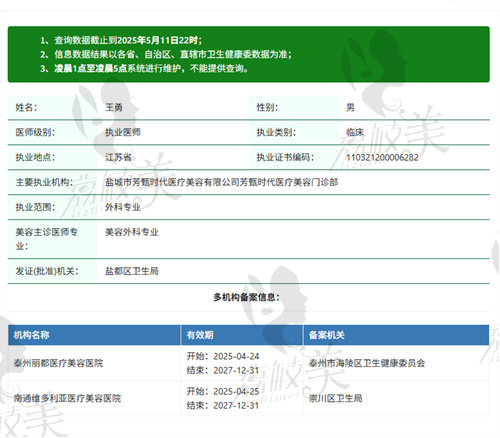Select the 崇川区卫生局 cell
500x438 pixels.
coord(335,398)
